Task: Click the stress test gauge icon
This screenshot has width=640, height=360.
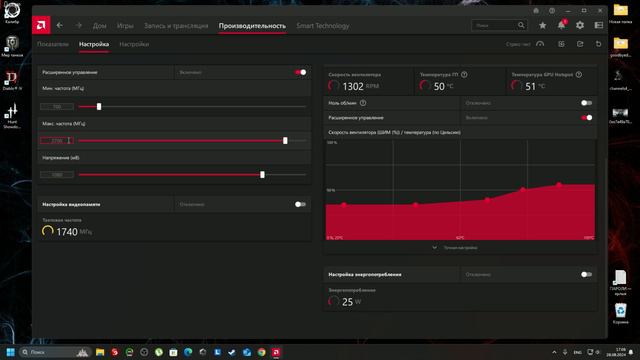Action: coord(540,44)
